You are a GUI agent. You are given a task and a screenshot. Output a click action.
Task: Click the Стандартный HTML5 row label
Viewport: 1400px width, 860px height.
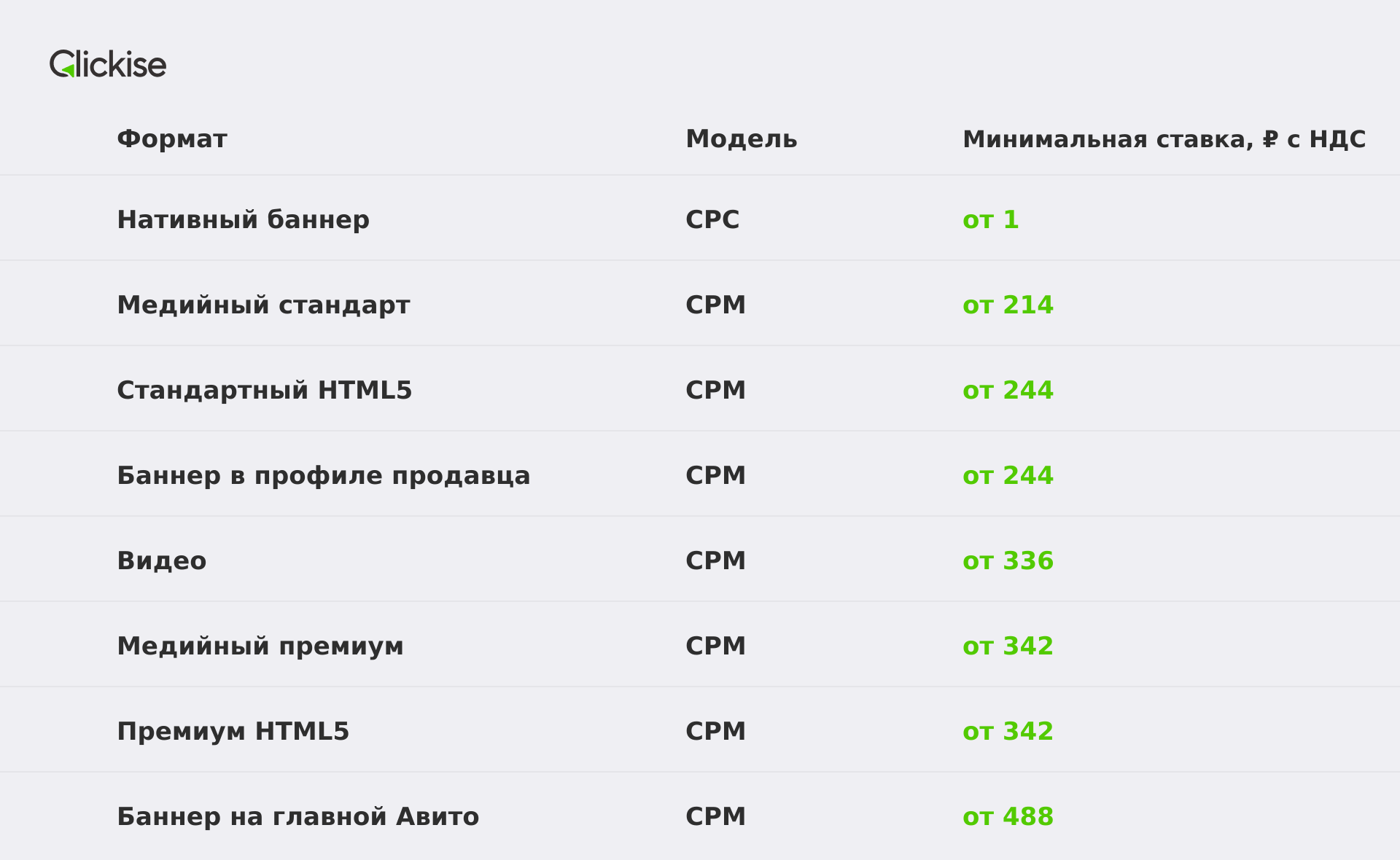pyautogui.click(x=265, y=390)
